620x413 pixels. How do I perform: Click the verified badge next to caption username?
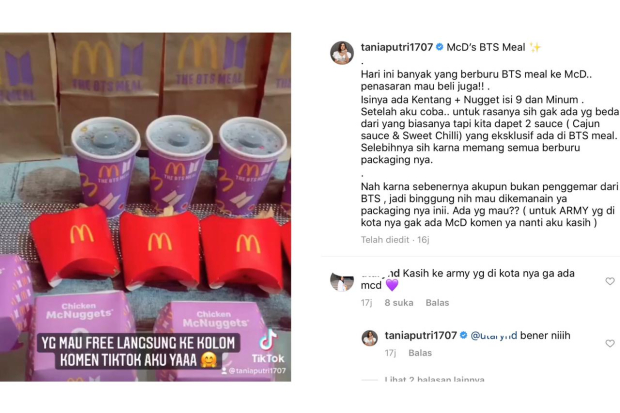[x=439, y=47]
